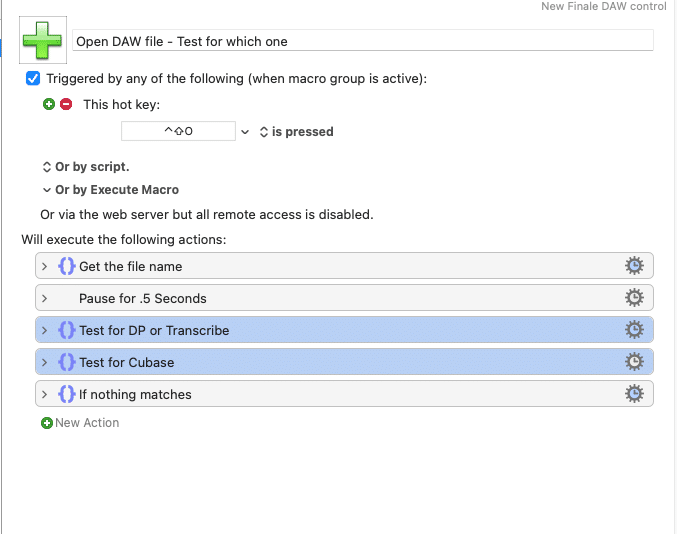Expand the Get the file name action
The image size is (677, 534).
click(x=45, y=266)
